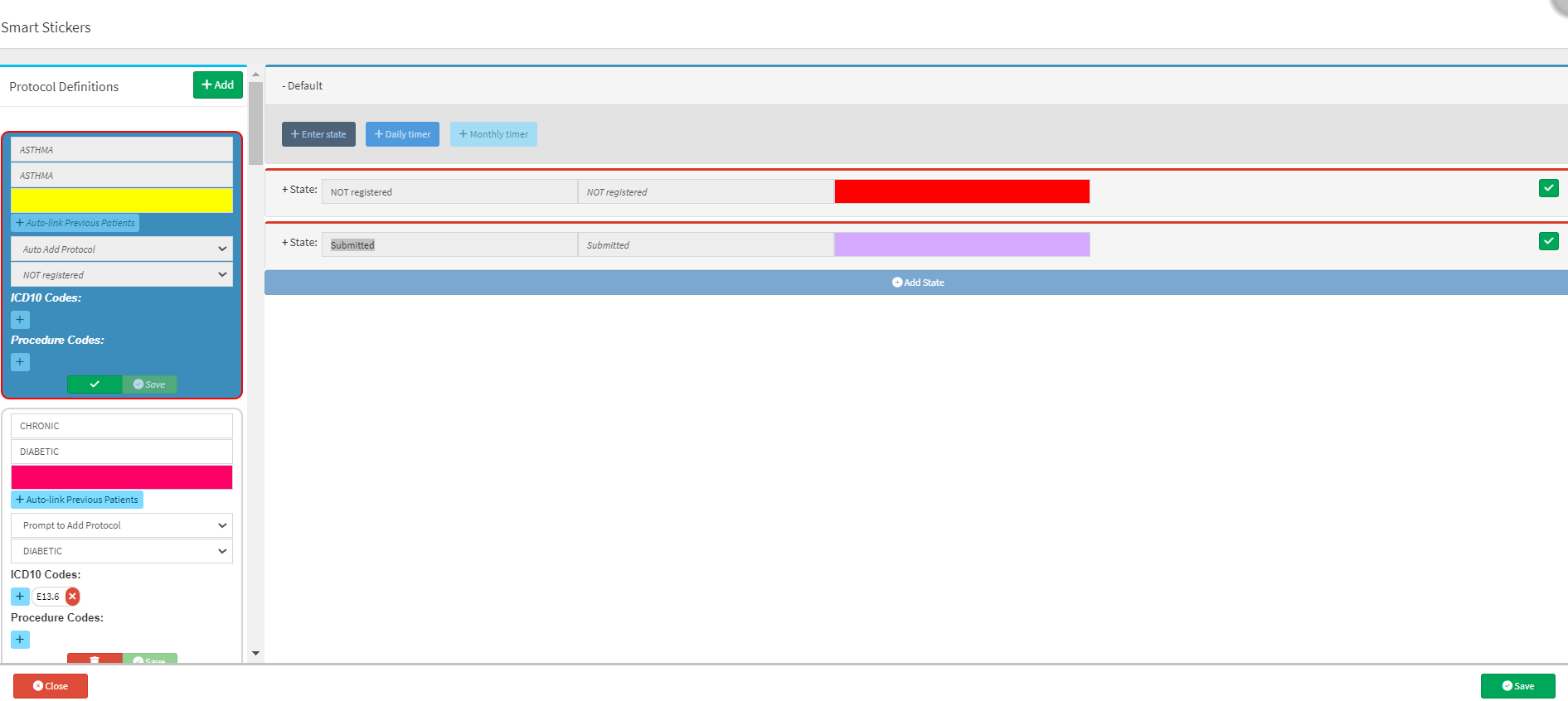Save the ASTHMA protocol card
1568x701 pixels.
pyautogui.click(x=150, y=384)
